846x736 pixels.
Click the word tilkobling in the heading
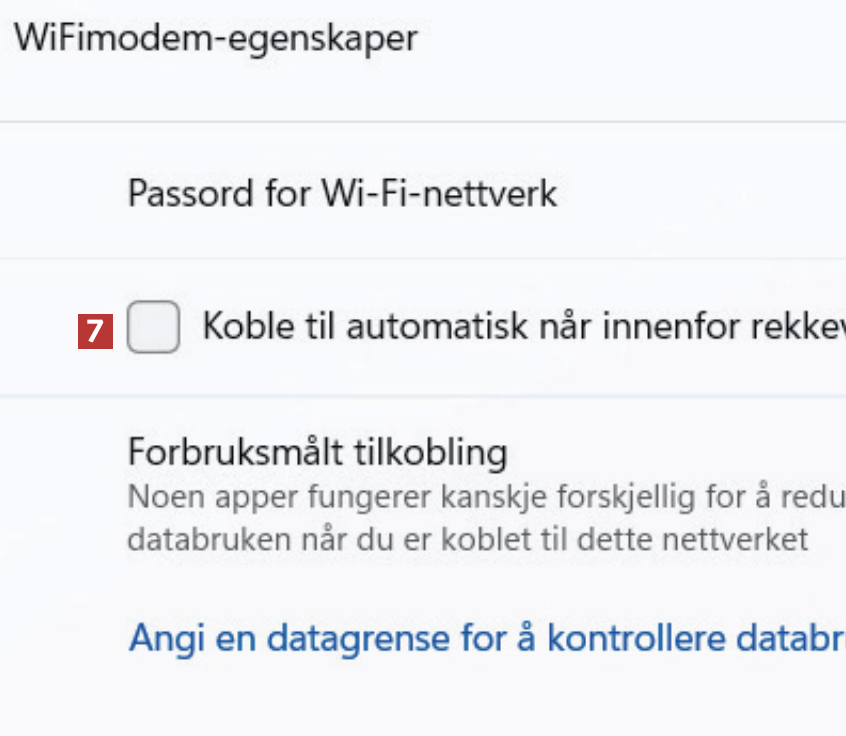click(x=431, y=452)
